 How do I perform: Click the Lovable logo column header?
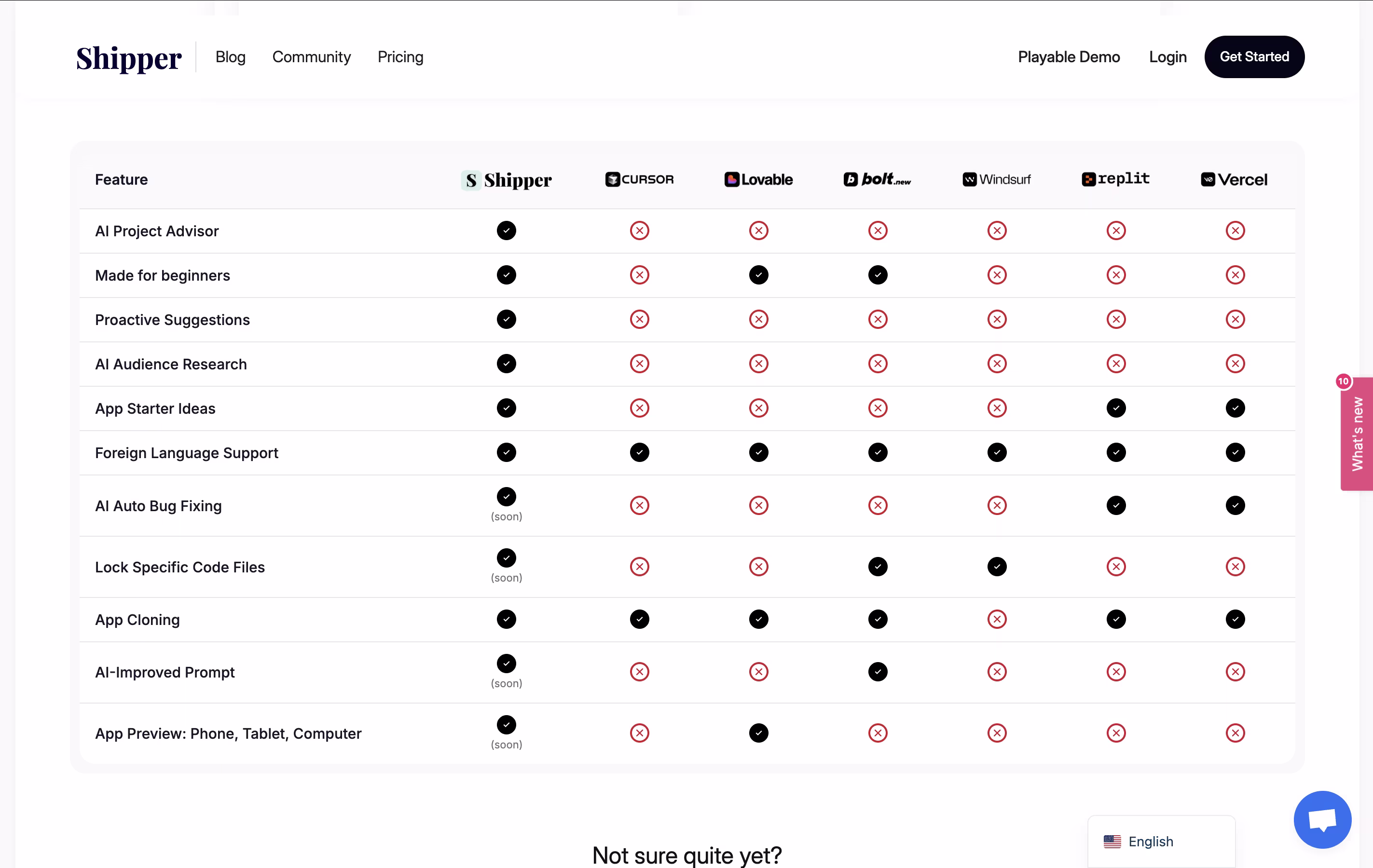(x=758, y=179)
